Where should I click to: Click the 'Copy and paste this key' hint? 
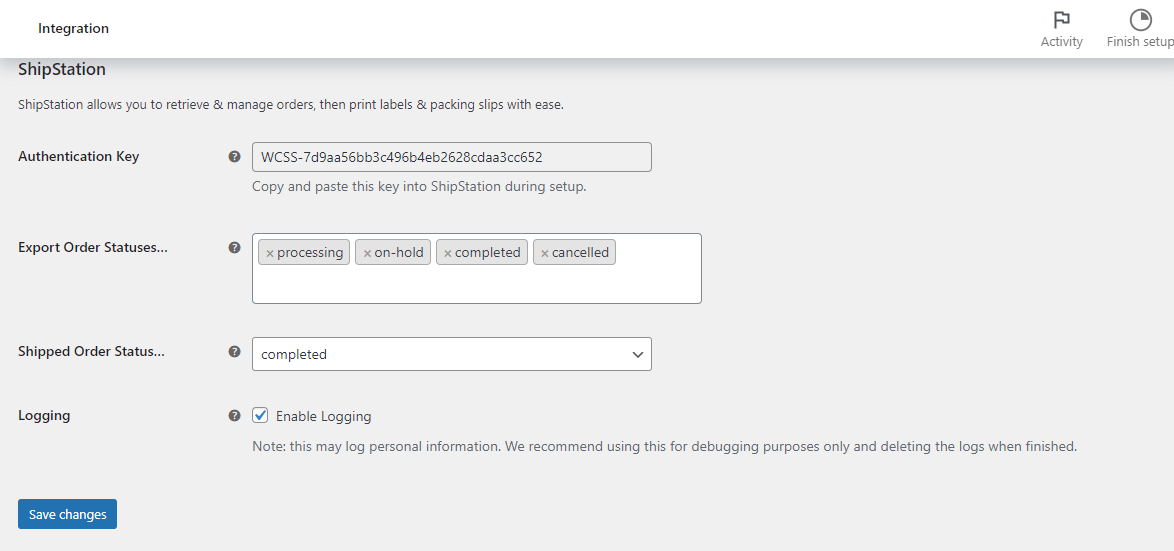pyautogui.click(x=419, y=186)
